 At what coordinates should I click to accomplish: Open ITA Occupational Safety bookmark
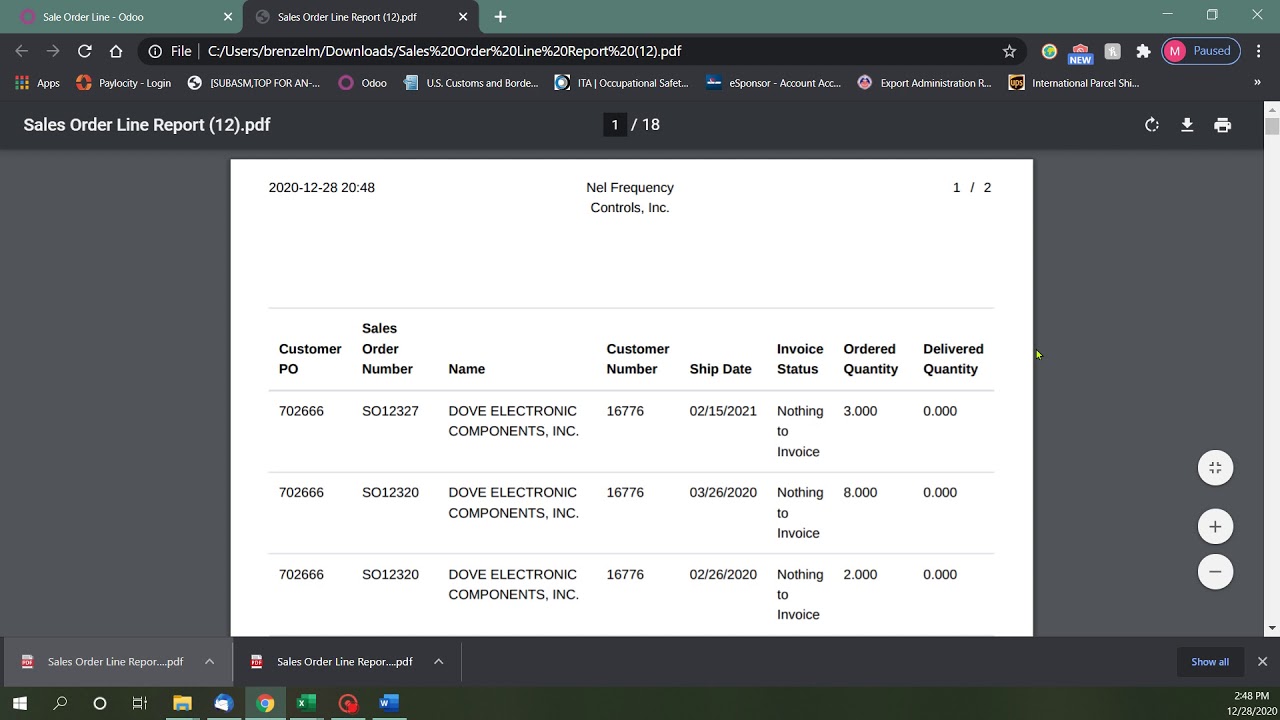point(621,83)
